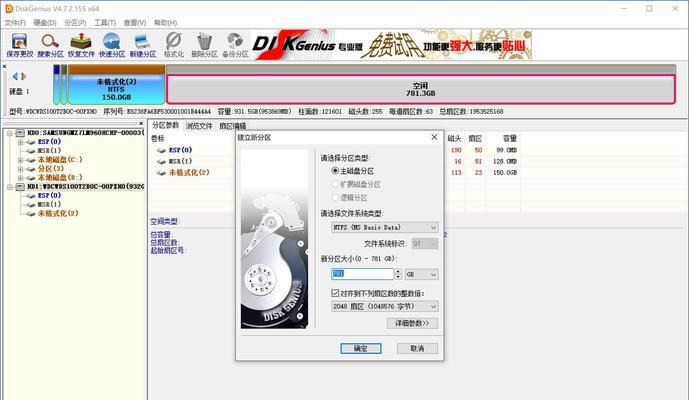Open 帮助(H) menu
This screenshot has height=400, width=689.
pos(165,22)
